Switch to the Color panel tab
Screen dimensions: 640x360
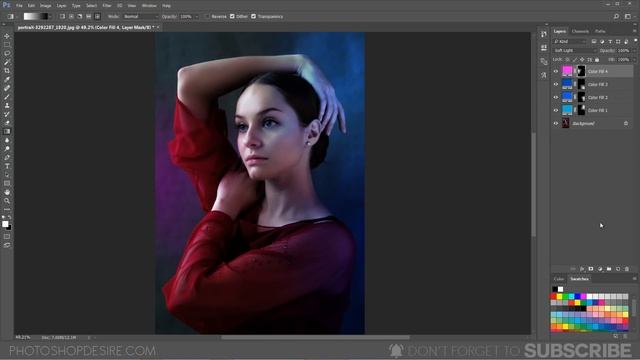559,279
